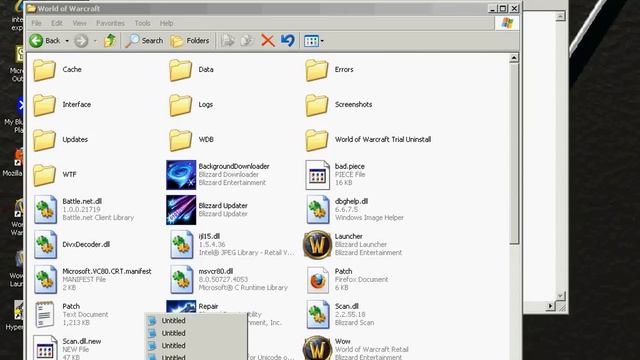640x360 pixels.
Task: Click the Move To toolbar icon
Action: tap(228, 41)
